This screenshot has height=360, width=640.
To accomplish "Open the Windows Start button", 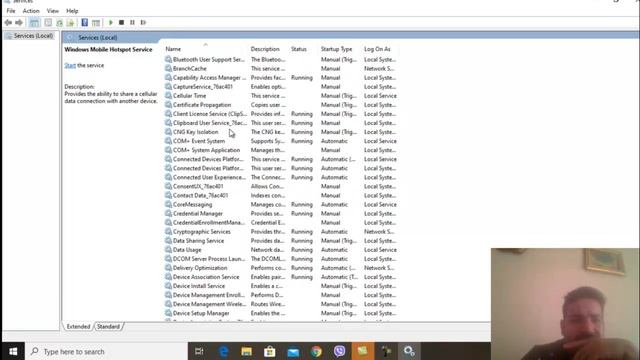I will tap(13, 351).
